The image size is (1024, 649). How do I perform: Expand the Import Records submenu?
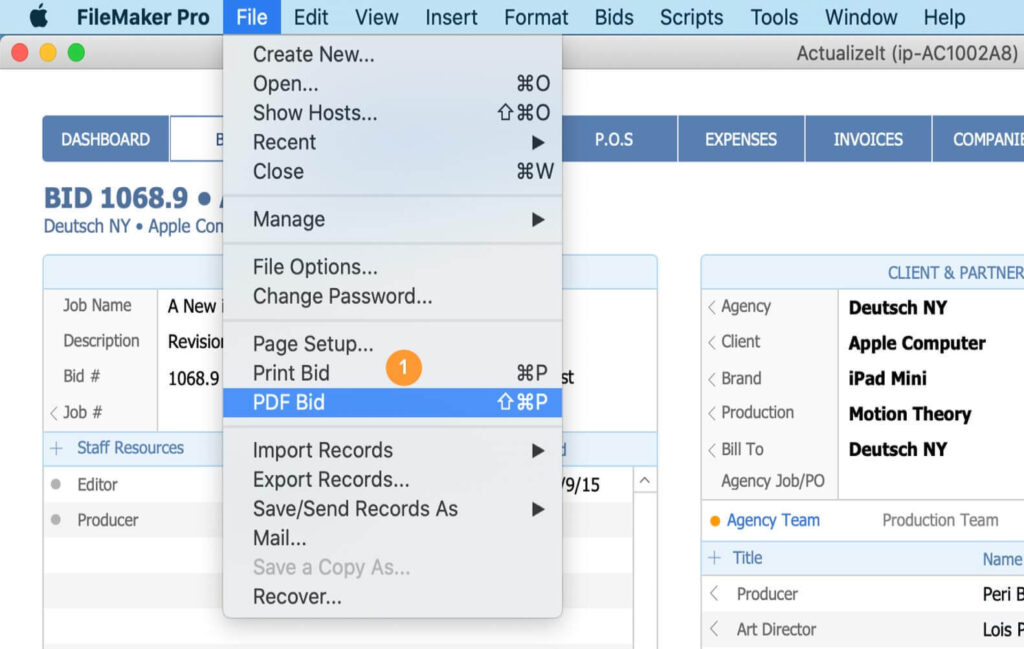click(392, 451)
